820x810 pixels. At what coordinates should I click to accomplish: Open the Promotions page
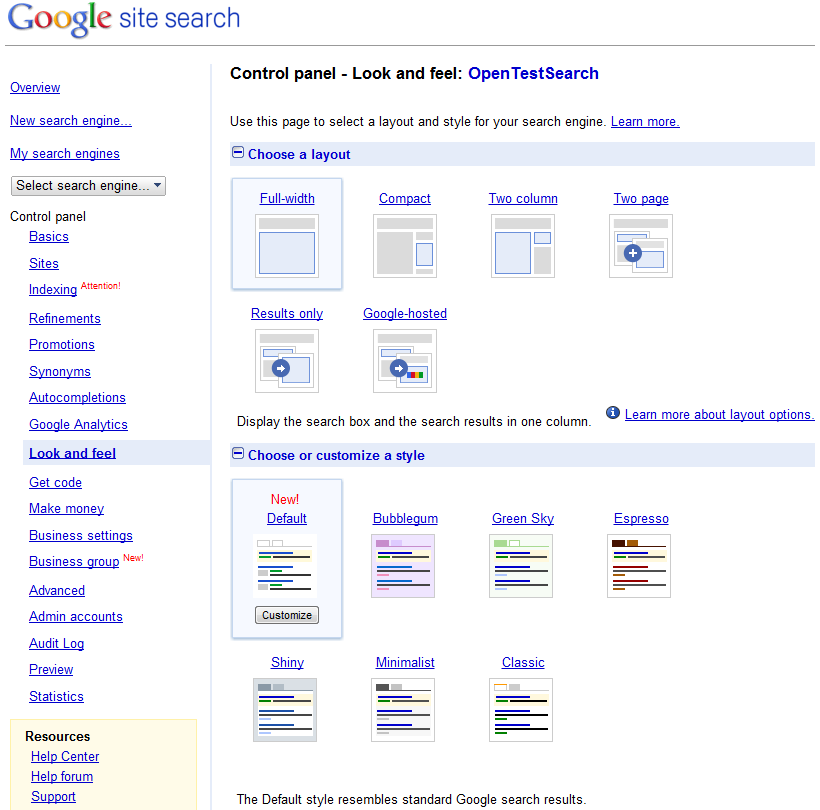pyautogui.click(x=62, y=344)
